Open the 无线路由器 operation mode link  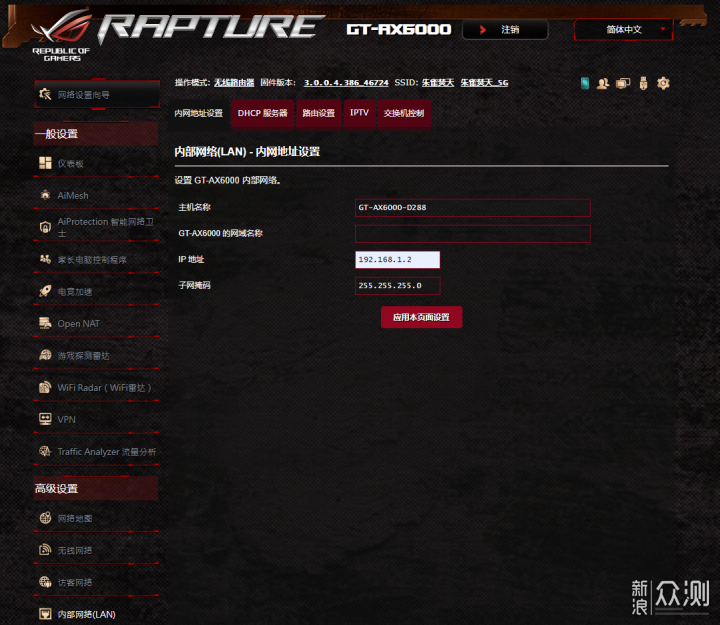[x=234, y=83]
